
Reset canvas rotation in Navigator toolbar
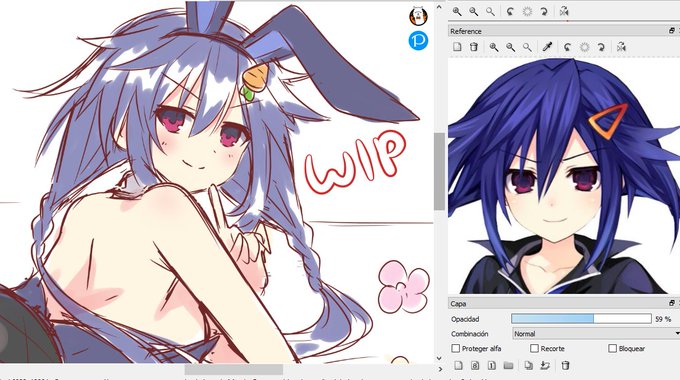527,12
